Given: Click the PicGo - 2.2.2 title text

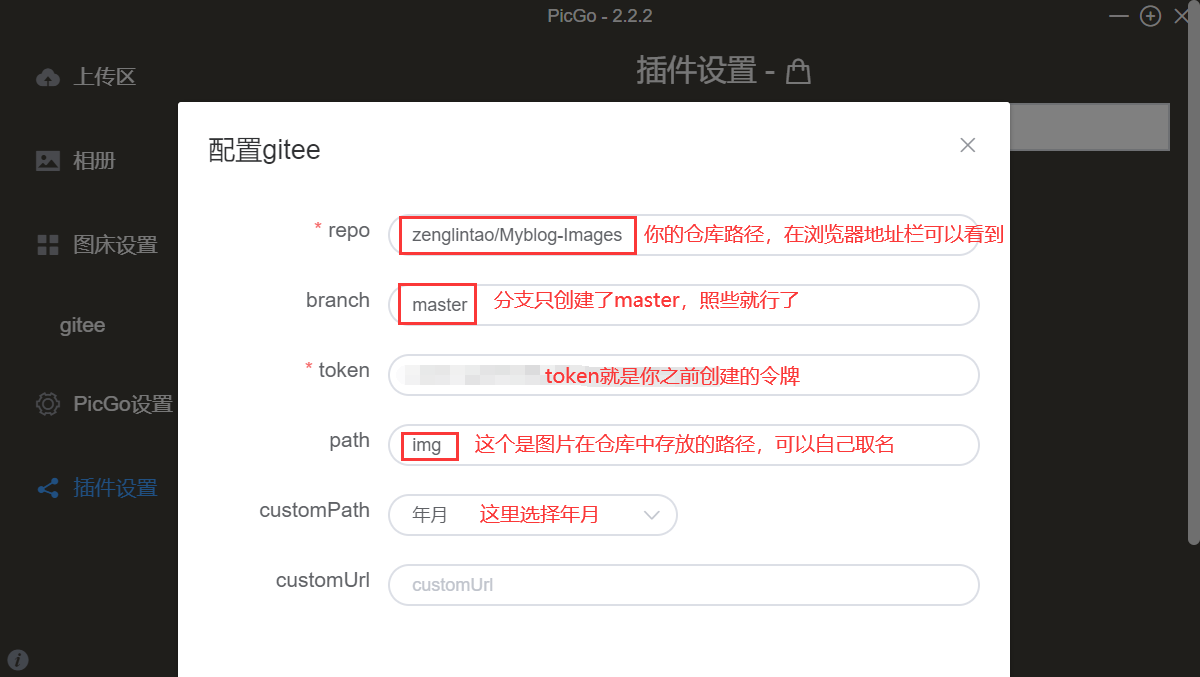Looking at the screenshot, I should coord(600,16).
